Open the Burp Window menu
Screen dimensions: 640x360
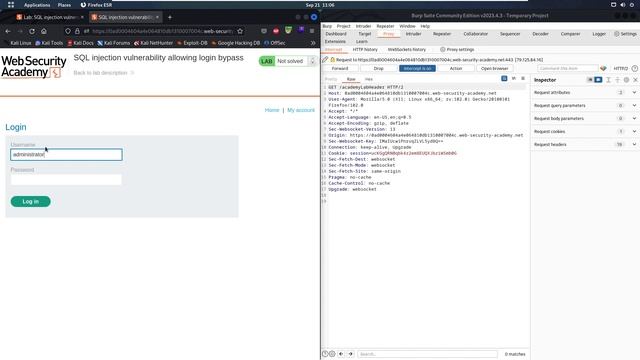[407, 26]
